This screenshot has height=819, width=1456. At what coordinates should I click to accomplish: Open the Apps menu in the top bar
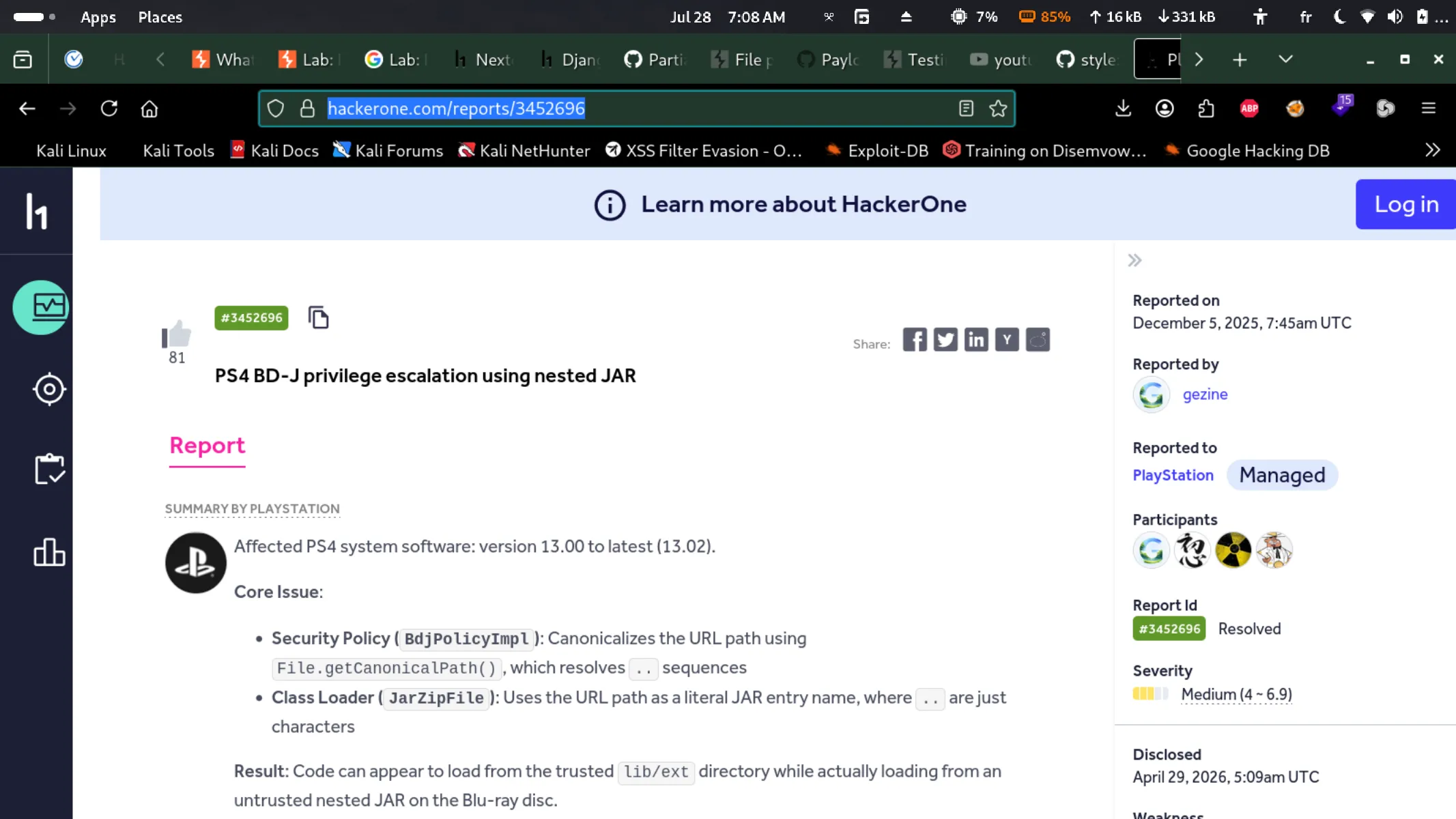pyautogui.click(x=98, y=17)
